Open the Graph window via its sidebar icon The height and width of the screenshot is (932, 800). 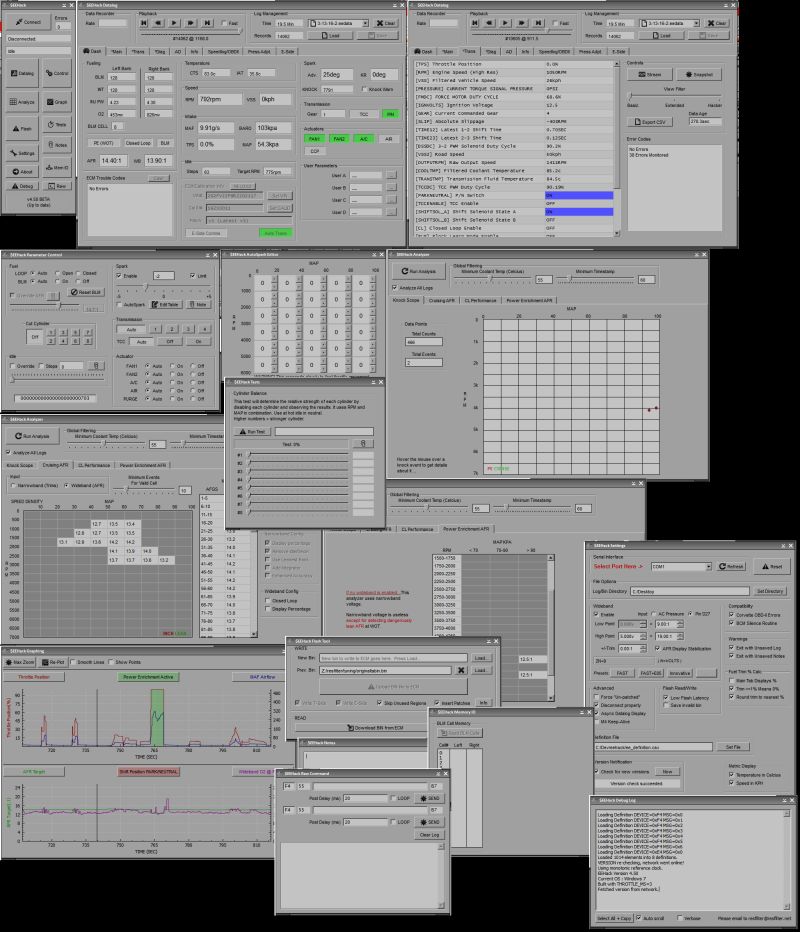[57, 101]
